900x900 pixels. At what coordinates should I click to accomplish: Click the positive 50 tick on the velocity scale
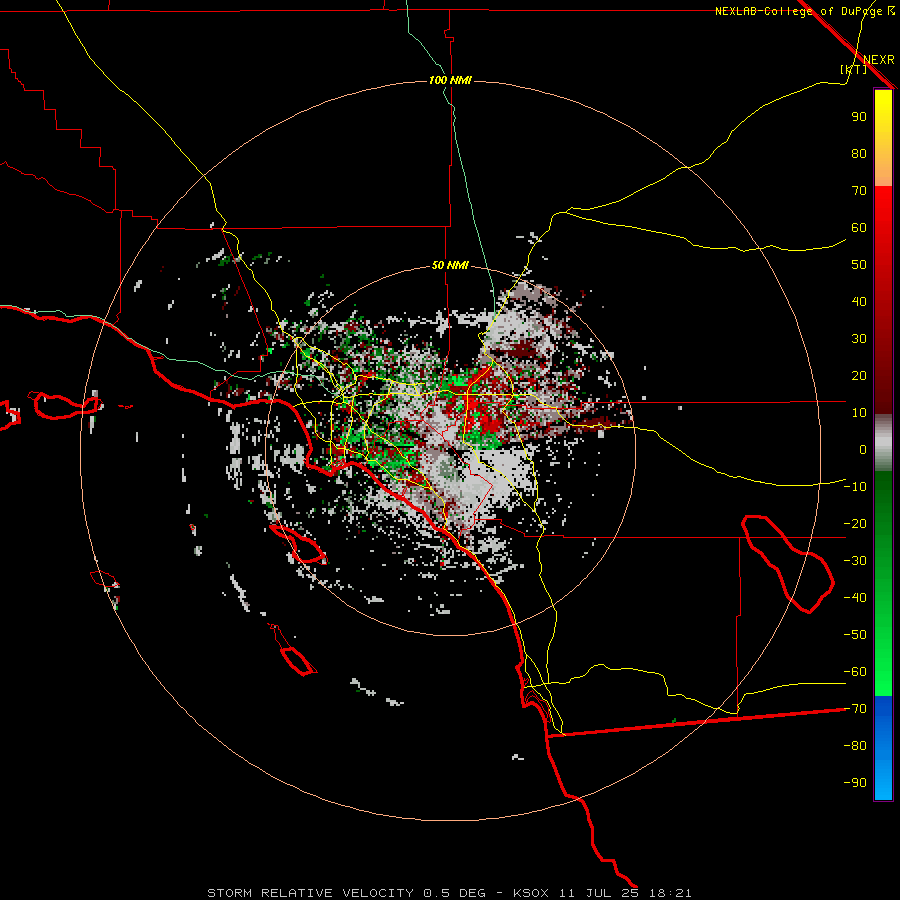(859, 265)
